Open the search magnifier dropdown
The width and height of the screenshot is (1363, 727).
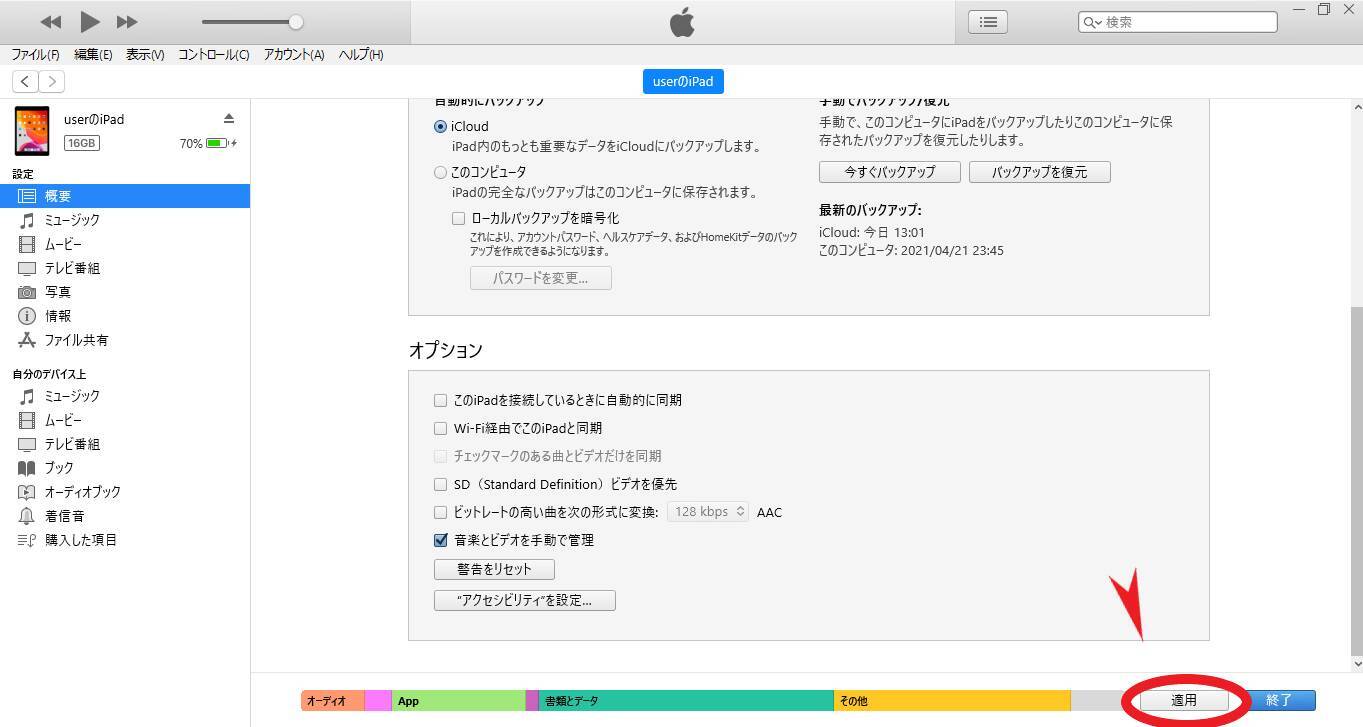tap(1092, 22)
